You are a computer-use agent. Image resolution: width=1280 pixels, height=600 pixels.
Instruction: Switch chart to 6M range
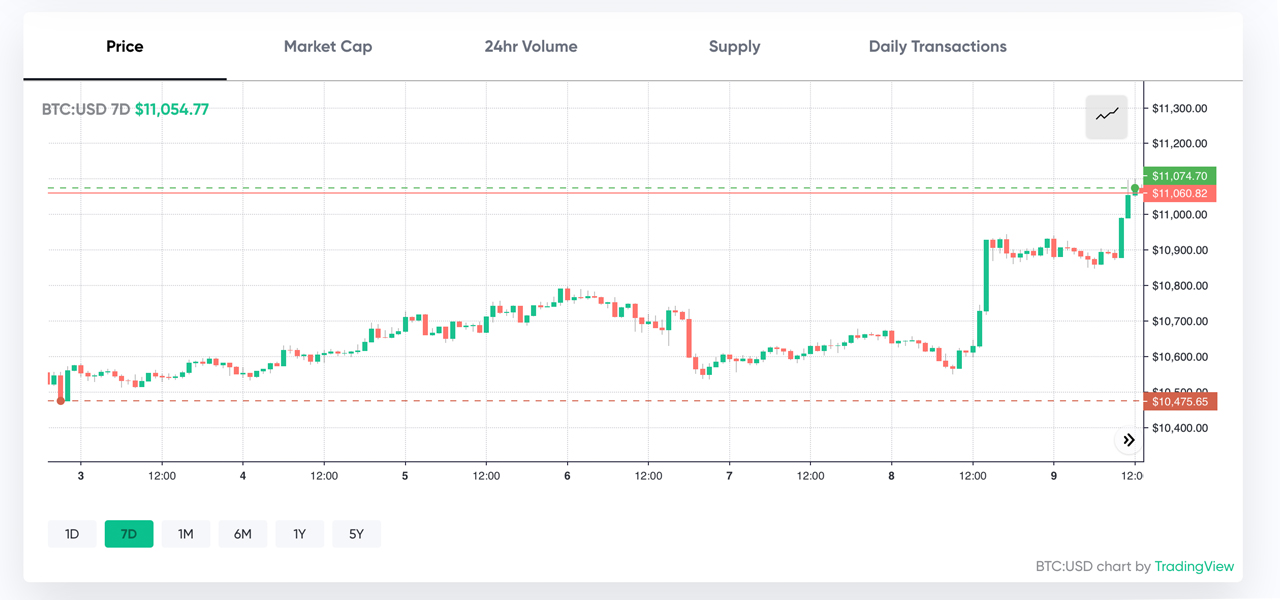(243, 534)
